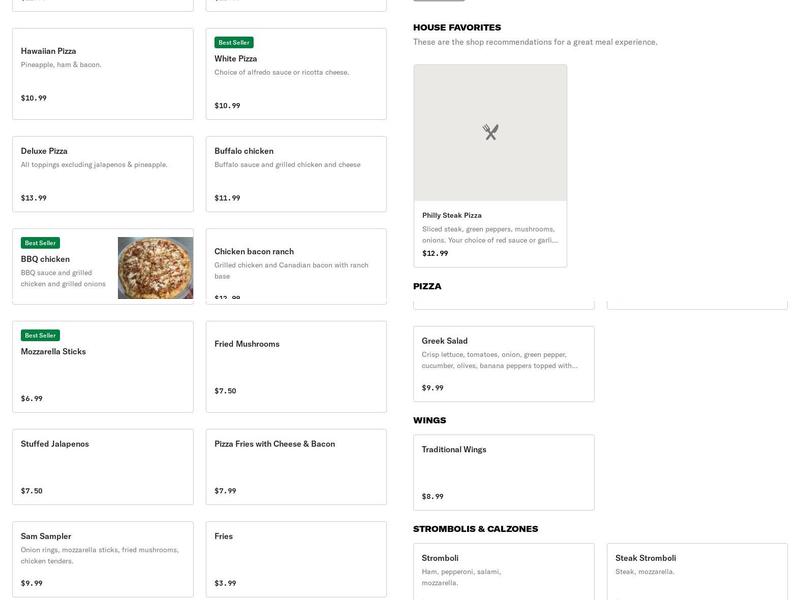800x600 pixels.
Task: Choose the Fries item
Action: (x=296, y=559)
